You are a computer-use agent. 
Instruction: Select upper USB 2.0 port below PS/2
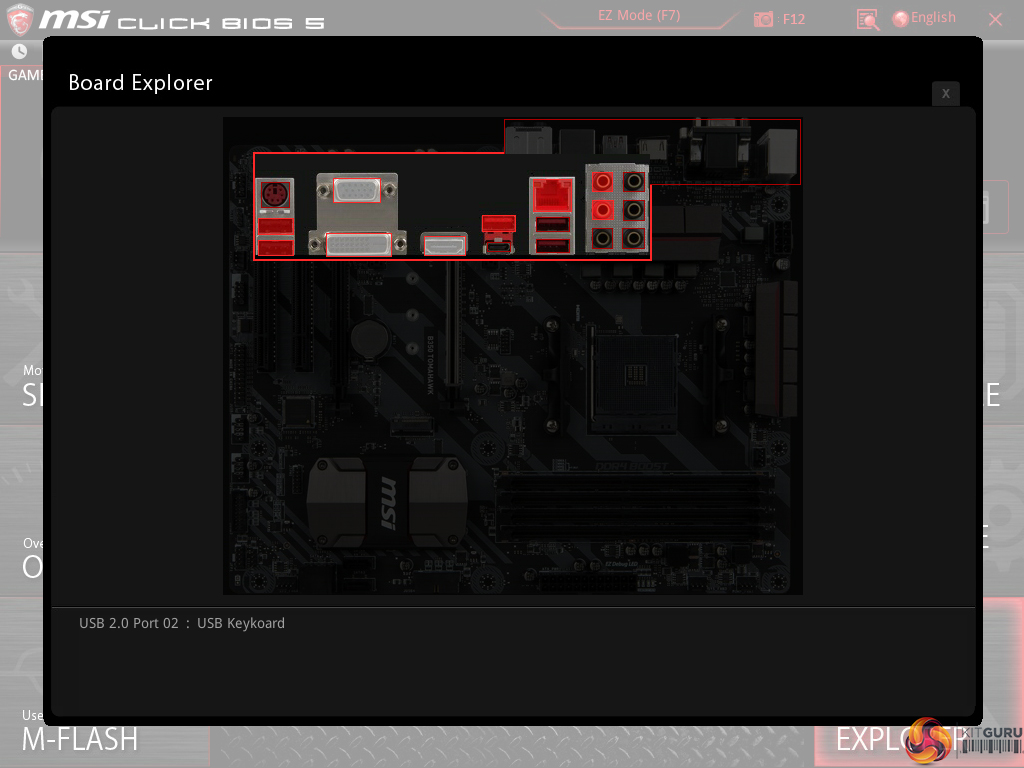[x=276, y=226]
